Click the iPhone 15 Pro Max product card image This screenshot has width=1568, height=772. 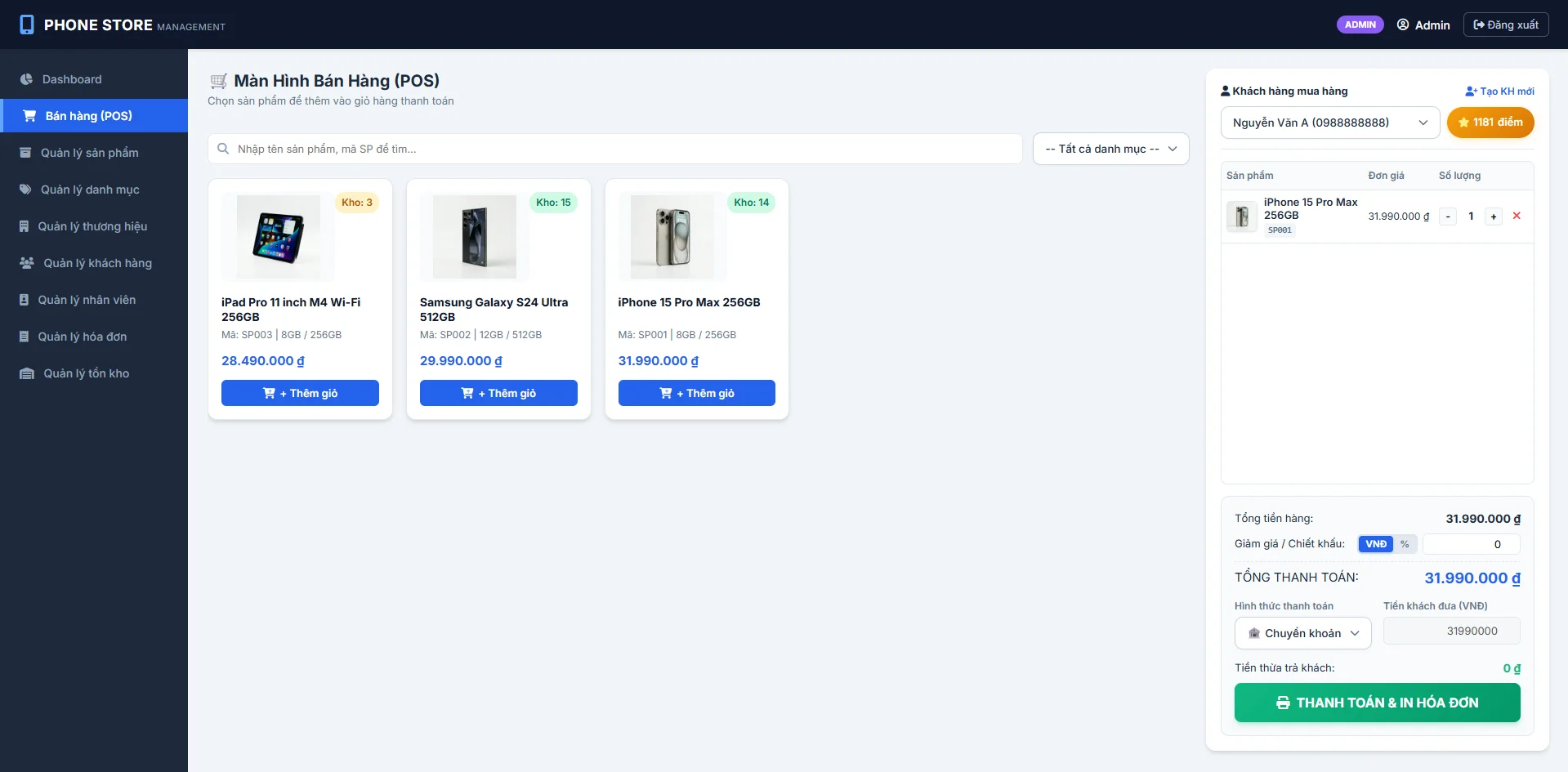coord(672,237)
